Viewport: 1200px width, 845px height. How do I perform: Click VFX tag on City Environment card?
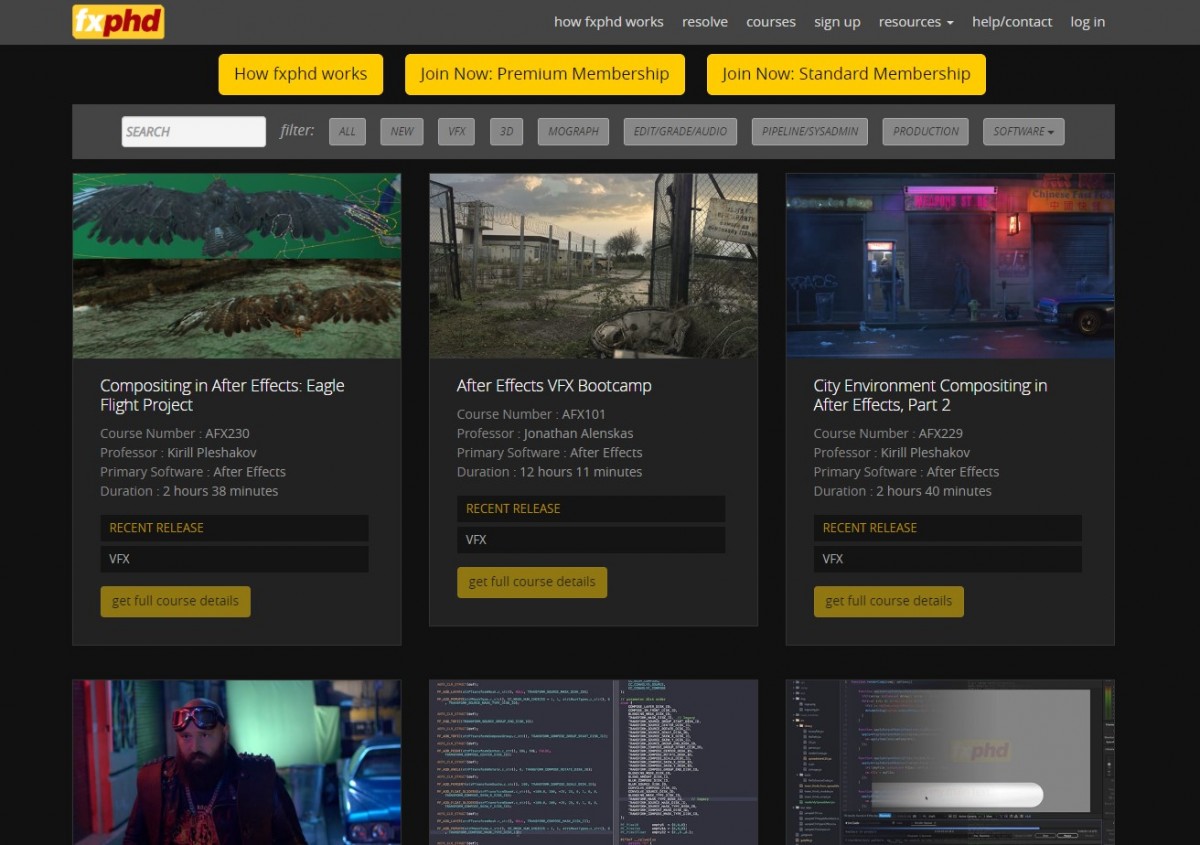click(x=948, y=559)
